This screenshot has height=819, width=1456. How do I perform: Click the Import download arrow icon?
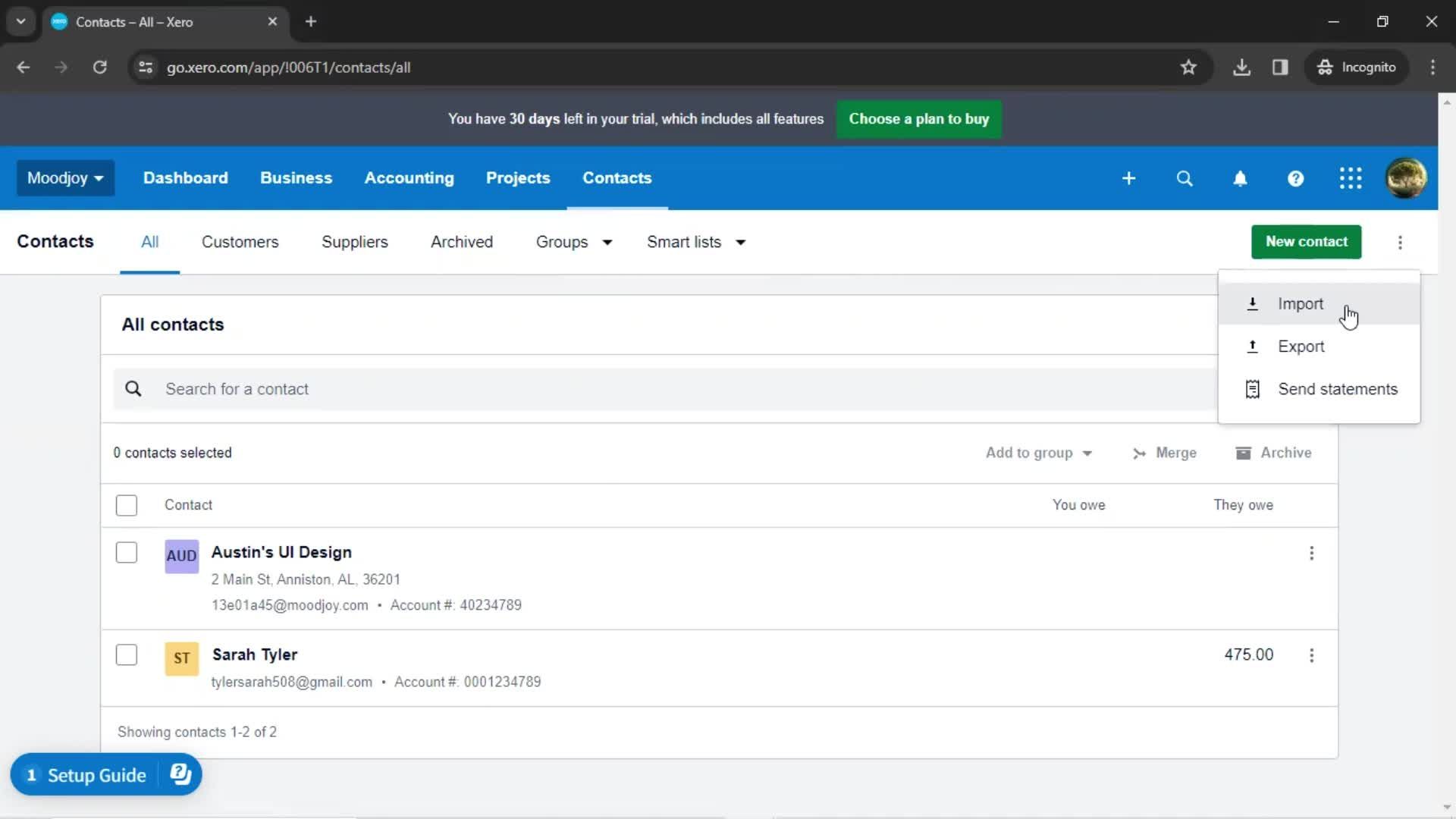point(1253,304)
